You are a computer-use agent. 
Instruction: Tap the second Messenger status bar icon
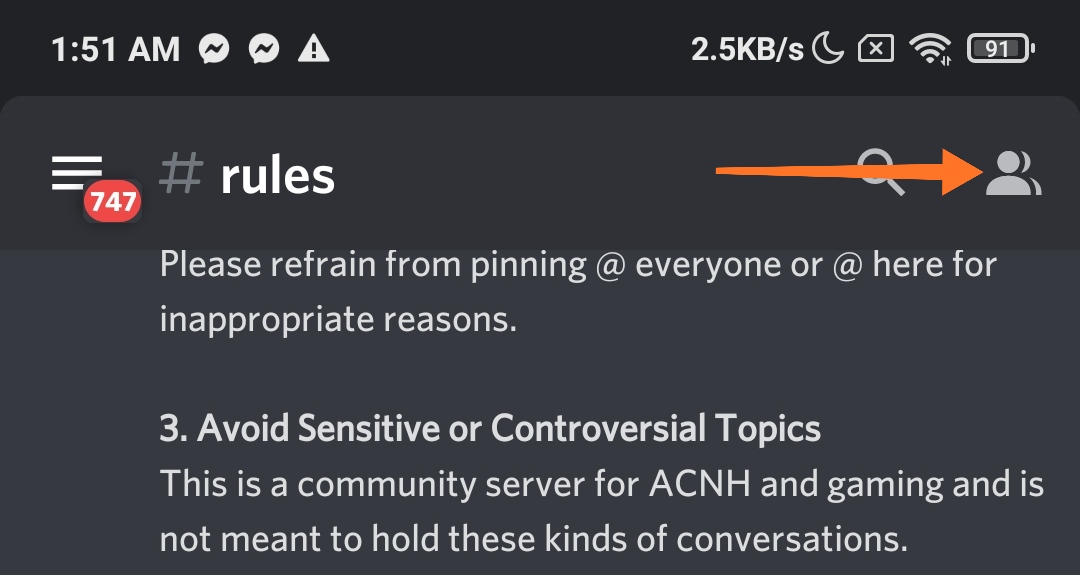tap(265, 48)
